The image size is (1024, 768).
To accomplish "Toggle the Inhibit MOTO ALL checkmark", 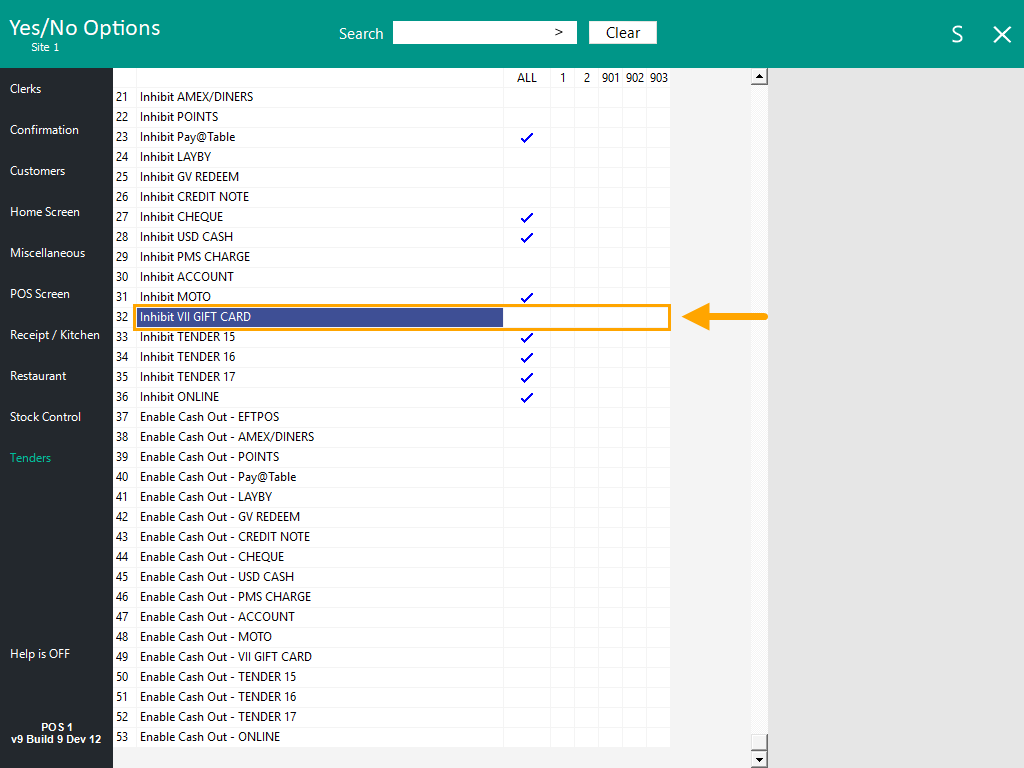I will coord(527,297).
